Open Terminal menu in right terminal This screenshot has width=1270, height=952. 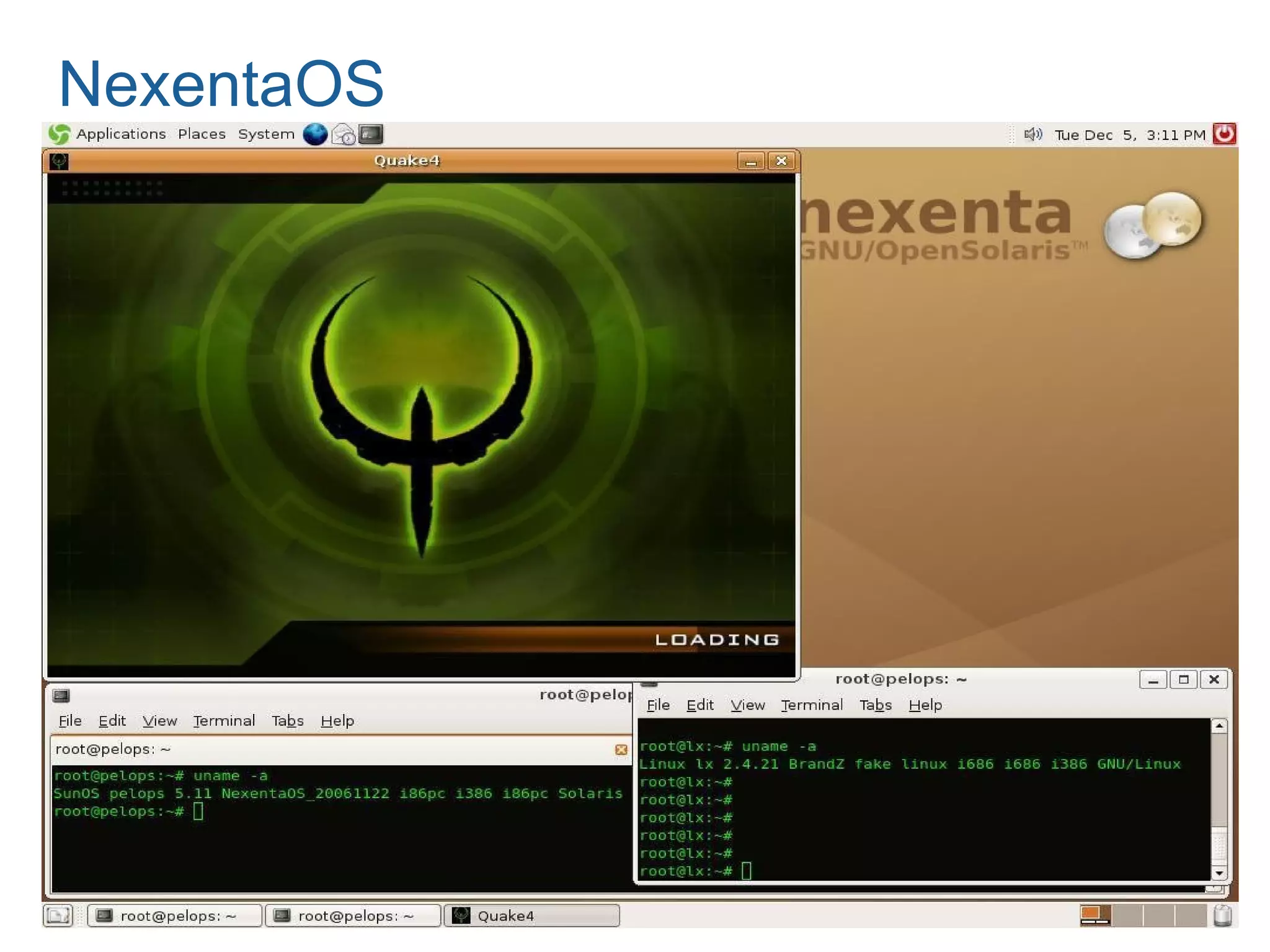click(x=812, y=705)
